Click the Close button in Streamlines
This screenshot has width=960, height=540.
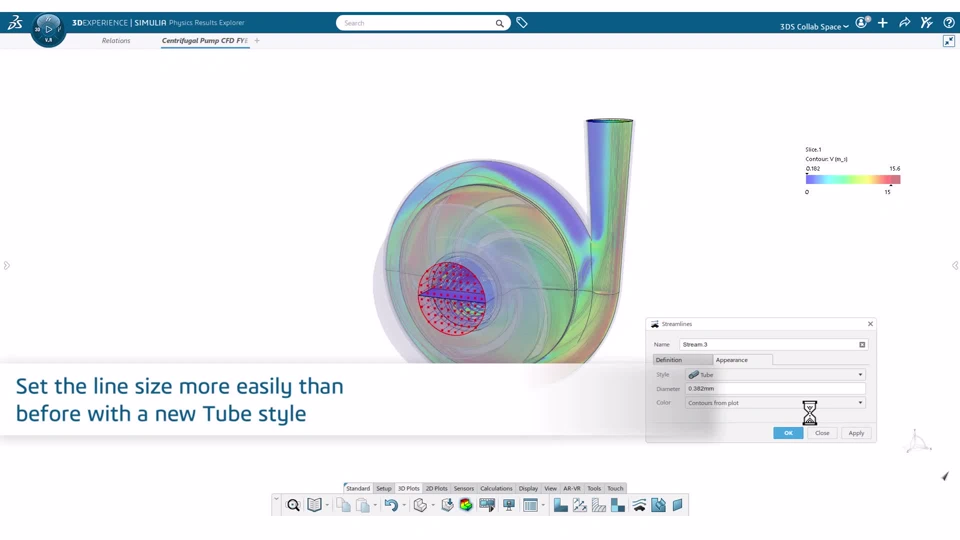[822, 433]
